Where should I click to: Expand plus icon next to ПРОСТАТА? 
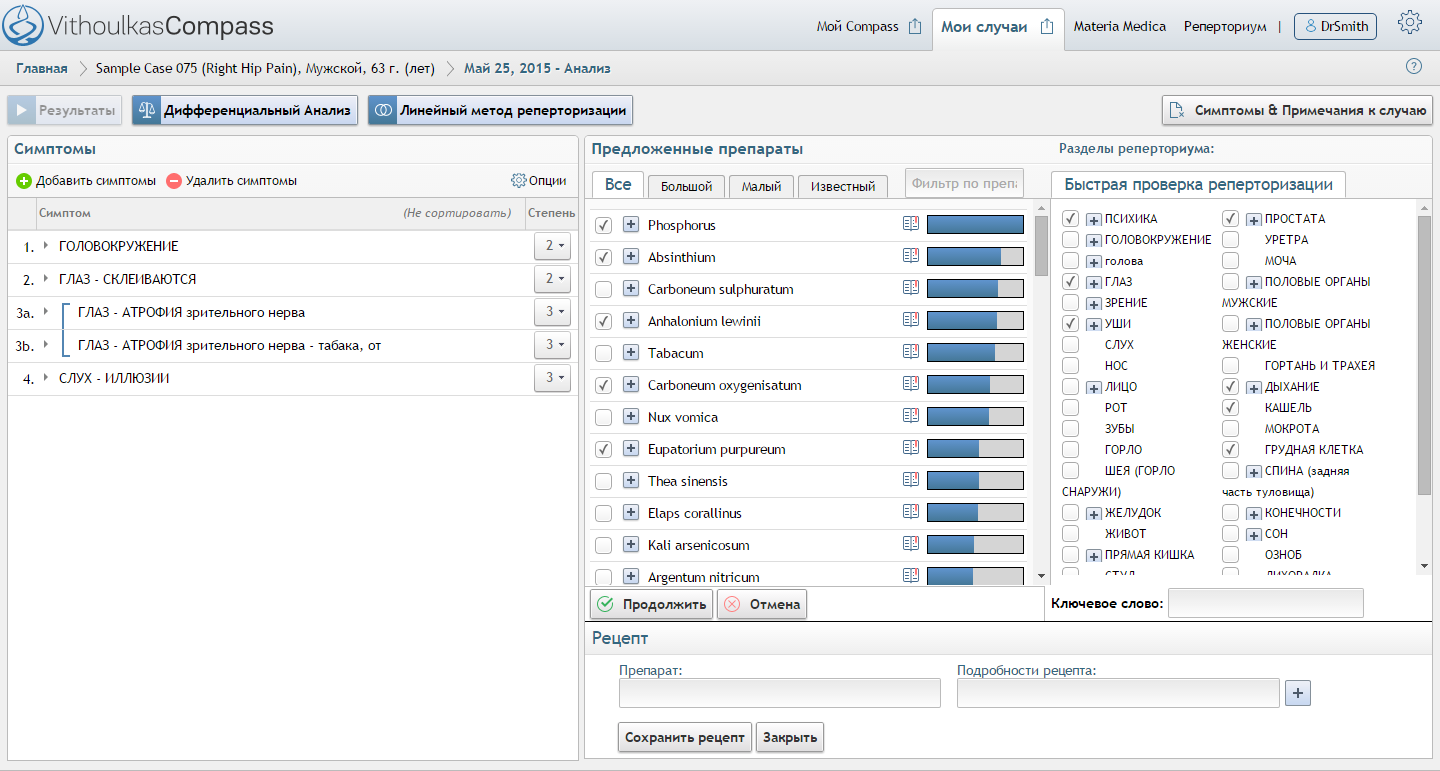point(1253,219)
